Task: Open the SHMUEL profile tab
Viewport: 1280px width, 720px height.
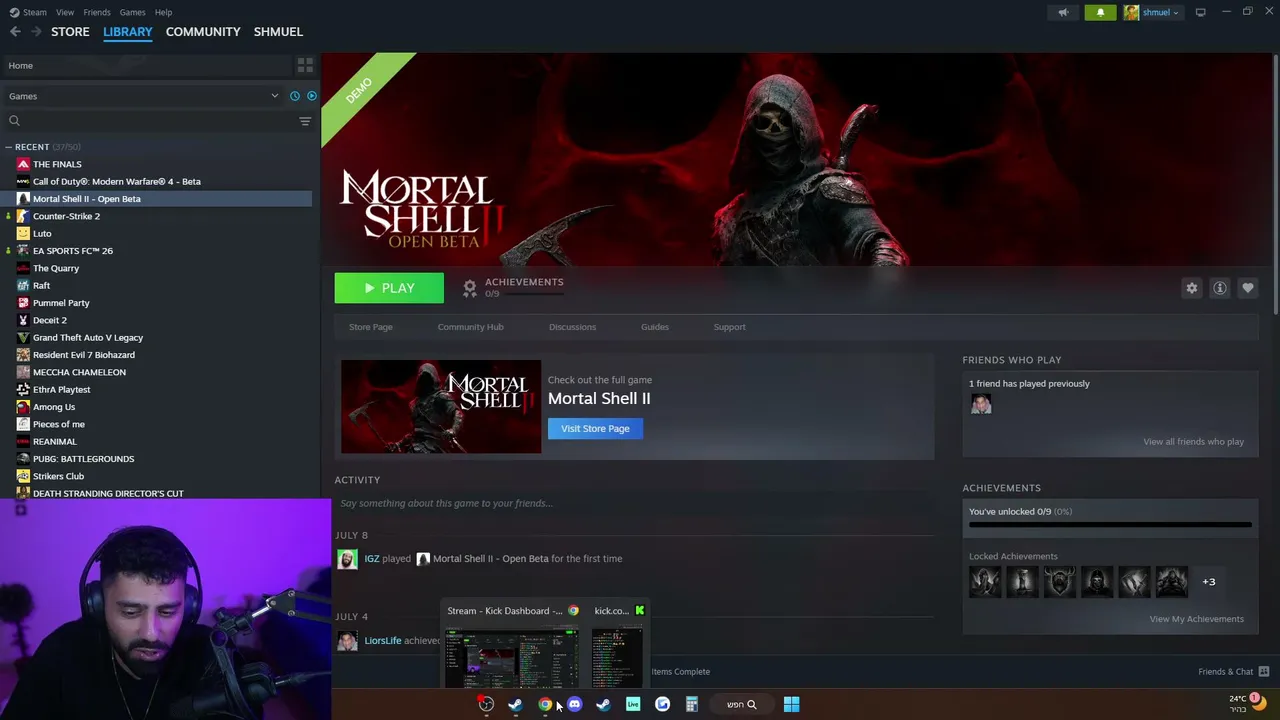Action: [278, 32]
